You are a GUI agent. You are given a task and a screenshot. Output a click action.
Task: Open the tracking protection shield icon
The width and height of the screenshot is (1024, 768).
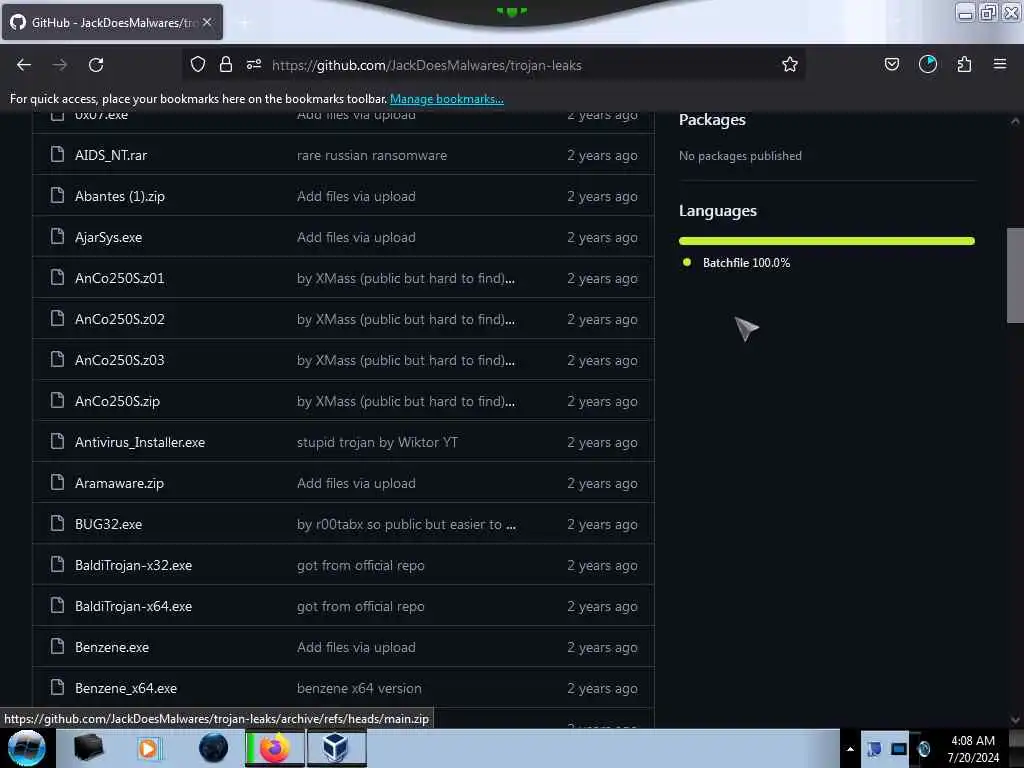click(198, 64)
